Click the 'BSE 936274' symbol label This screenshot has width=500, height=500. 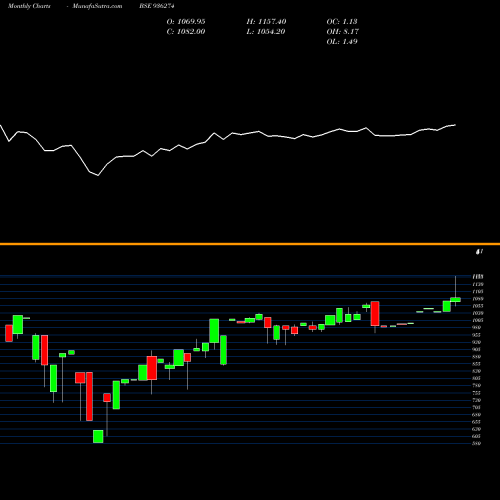157,6
